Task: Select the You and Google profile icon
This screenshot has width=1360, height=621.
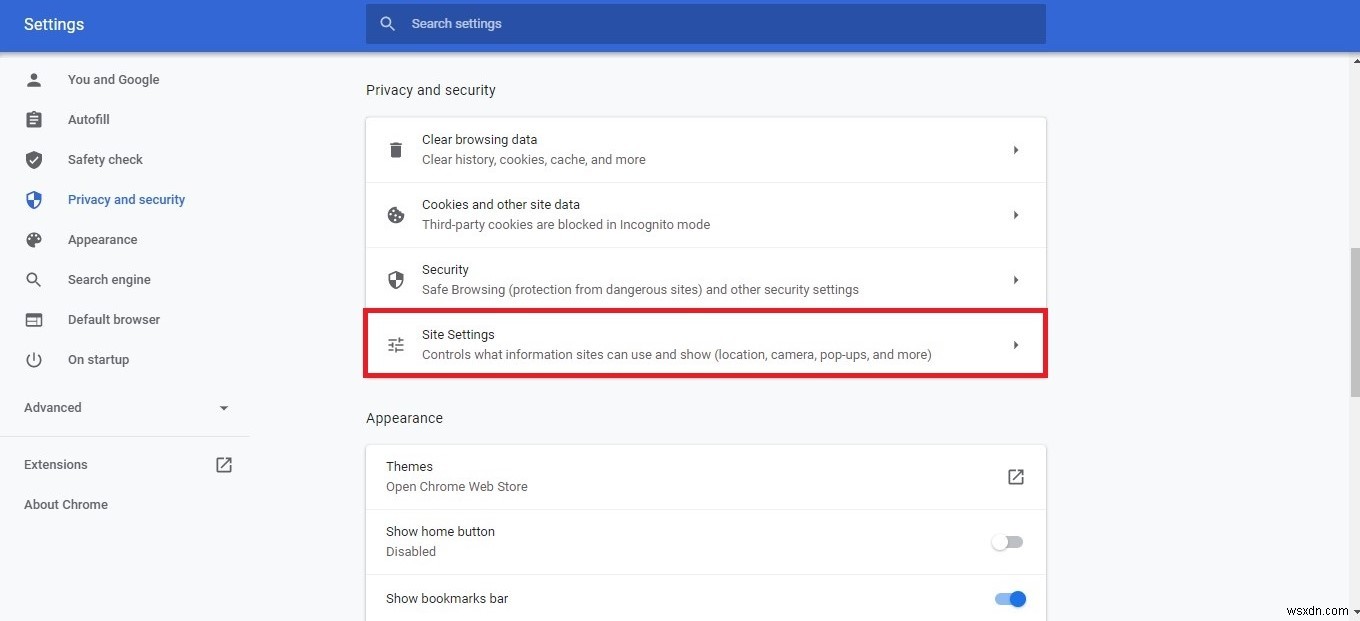Action: (x=34, y=79)
